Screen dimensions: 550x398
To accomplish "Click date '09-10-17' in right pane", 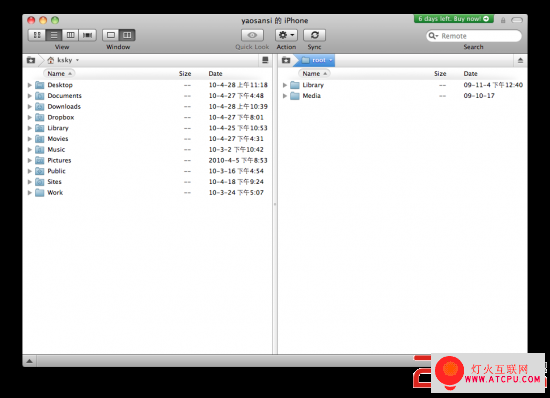I will [479, 96].
